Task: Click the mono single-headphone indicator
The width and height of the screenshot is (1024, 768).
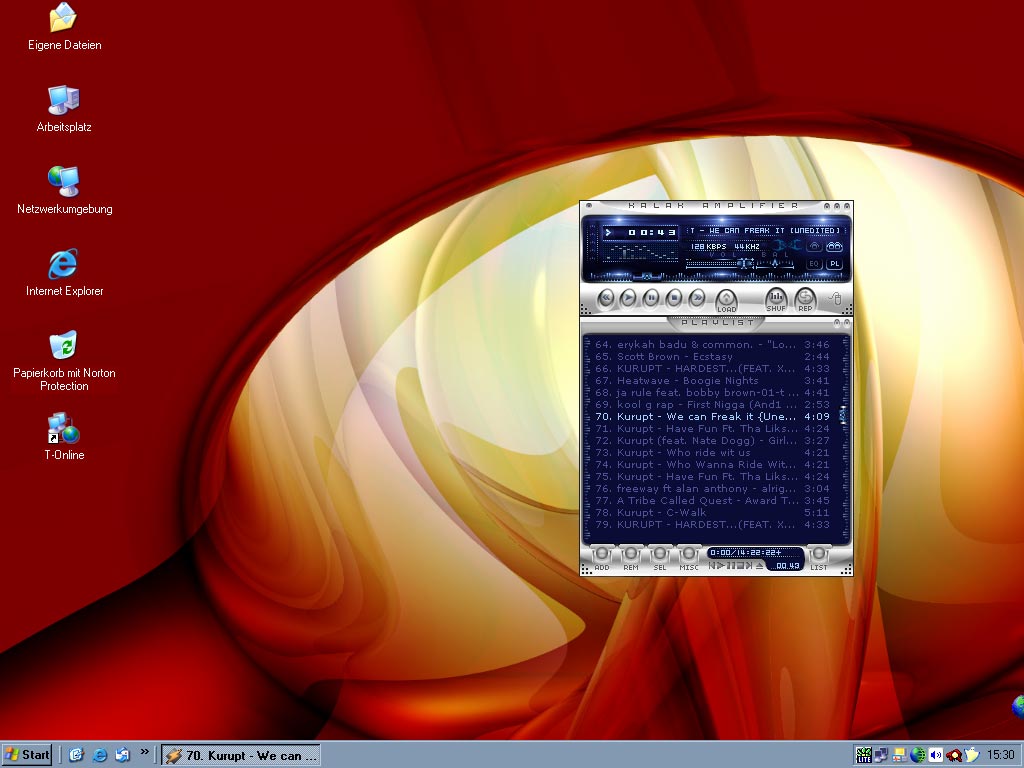Action: [x=814, y=247]
